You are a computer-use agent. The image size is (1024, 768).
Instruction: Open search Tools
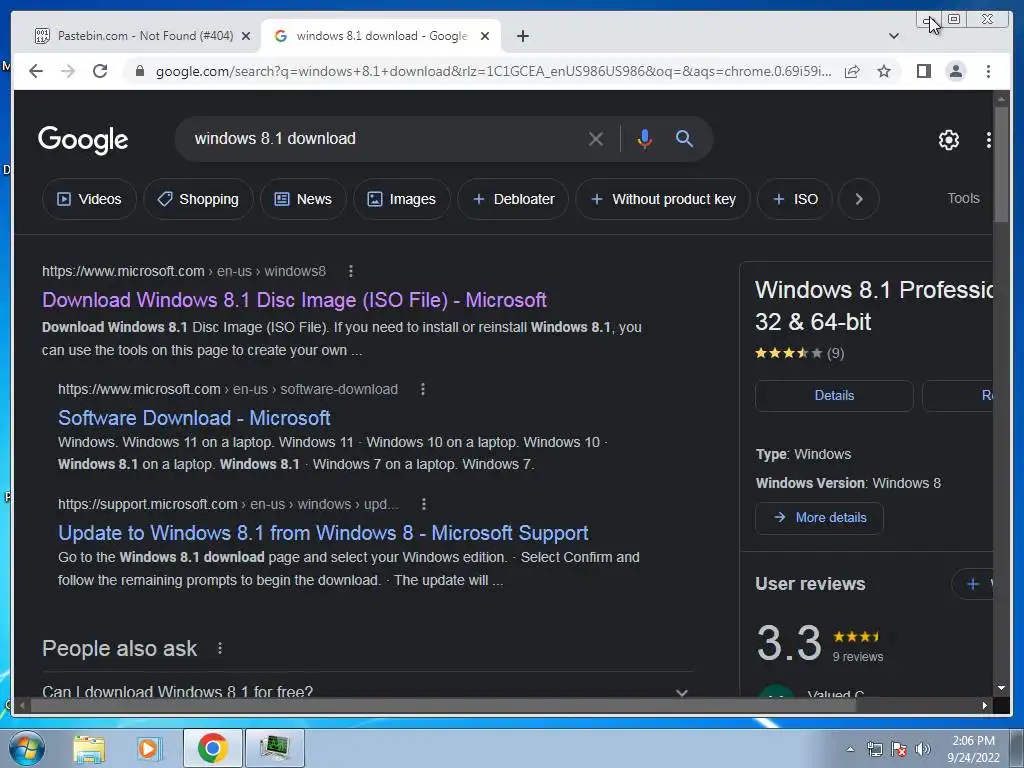(x=963, y=198)
